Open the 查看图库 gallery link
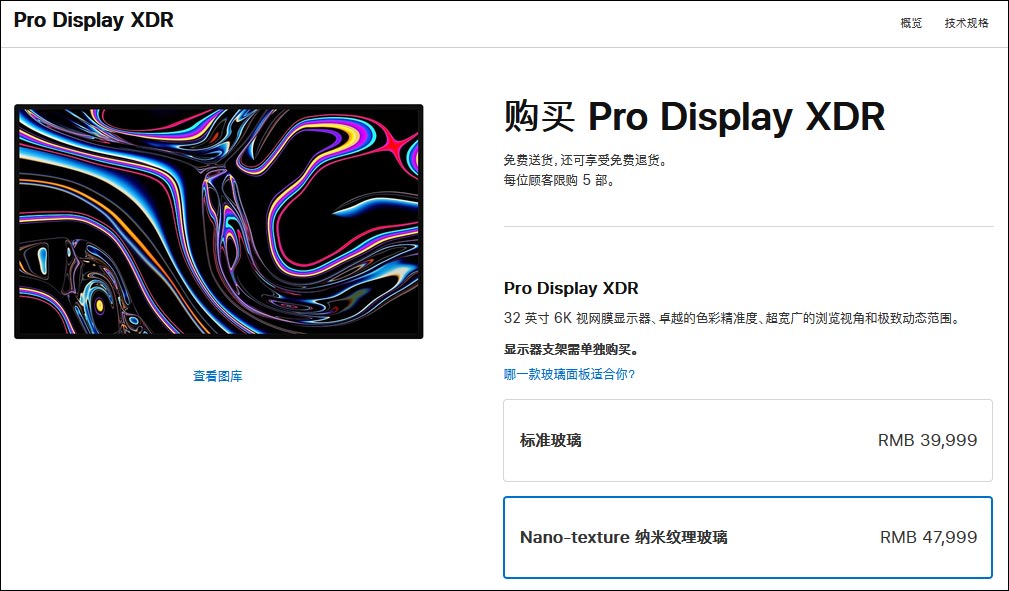 coord(218,377)
